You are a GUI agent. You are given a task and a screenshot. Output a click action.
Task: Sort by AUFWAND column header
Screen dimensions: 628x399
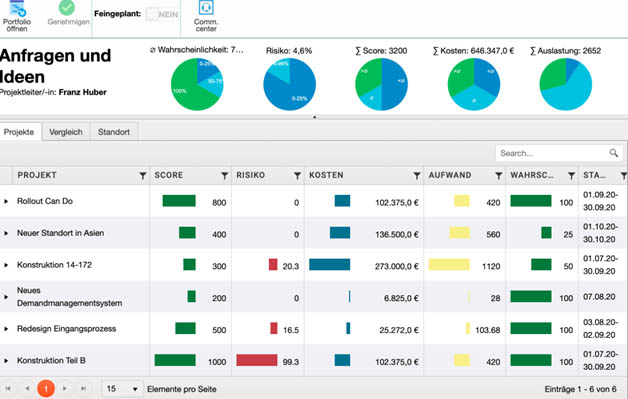click(x=450, y=175)
